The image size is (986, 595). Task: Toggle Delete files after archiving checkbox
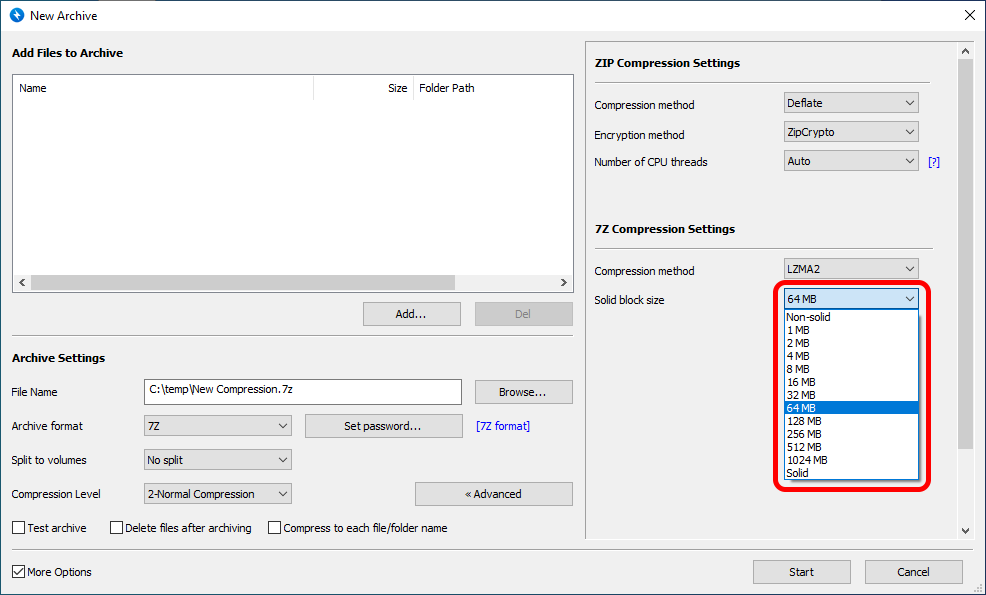pos(117,528)
